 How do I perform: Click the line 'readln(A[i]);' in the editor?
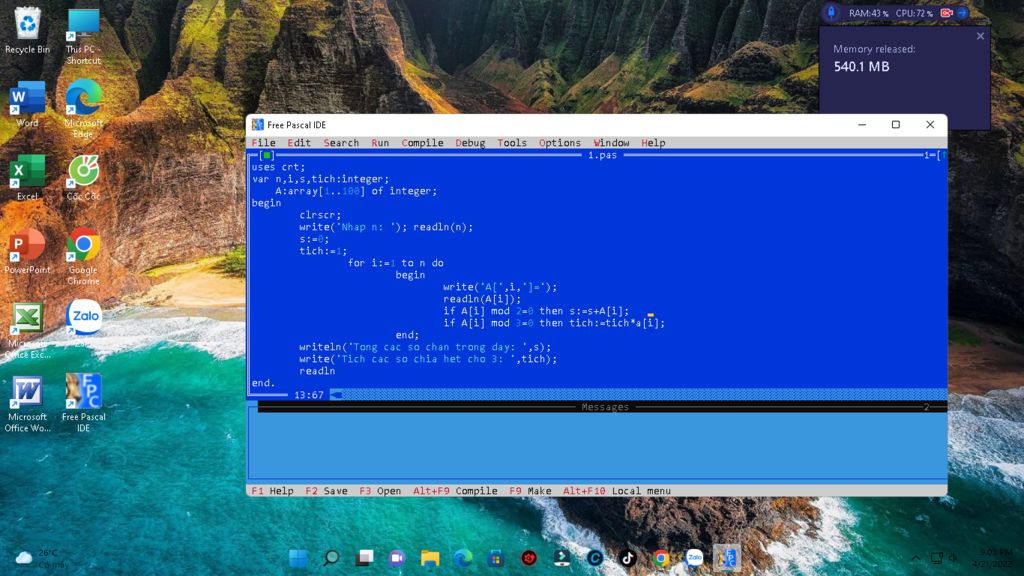click(482, 299)
